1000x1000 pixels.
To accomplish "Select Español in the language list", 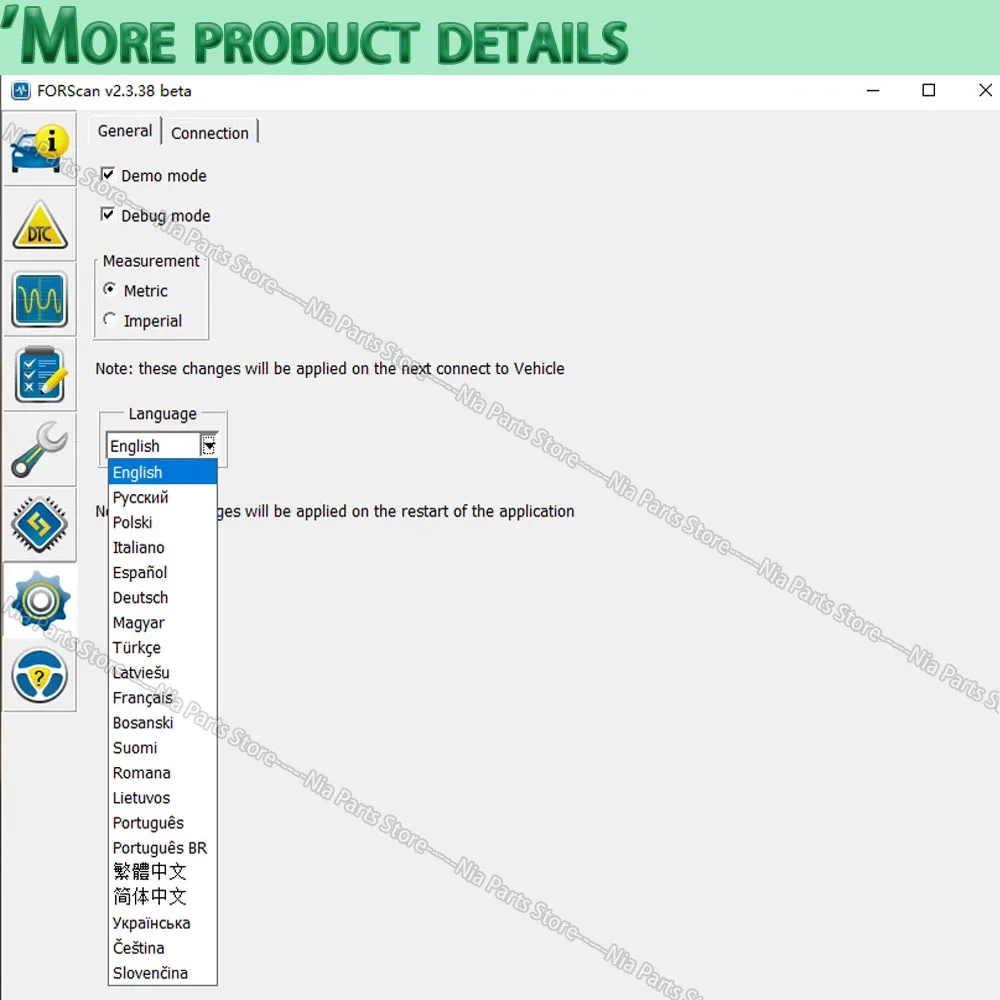I will tap(163, 572).
